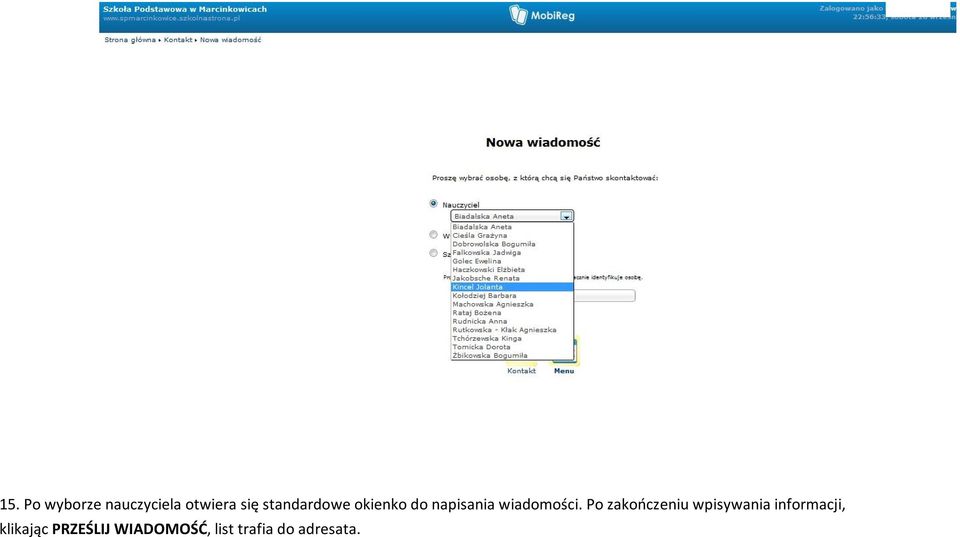Open Kontakt breadcrumb link

click(178, 40)
